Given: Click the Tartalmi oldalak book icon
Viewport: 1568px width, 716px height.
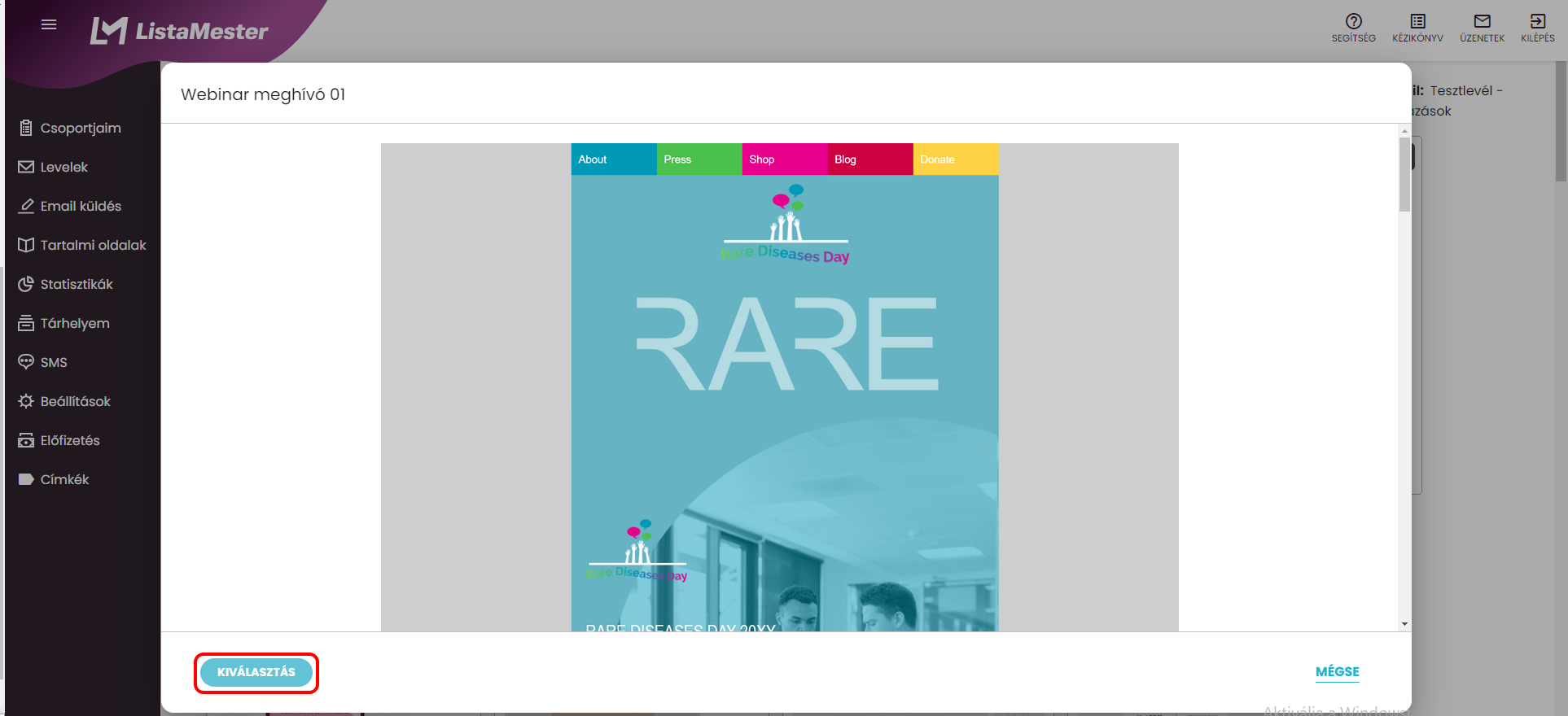Looking at the screenshot, I should coord(26,245).
